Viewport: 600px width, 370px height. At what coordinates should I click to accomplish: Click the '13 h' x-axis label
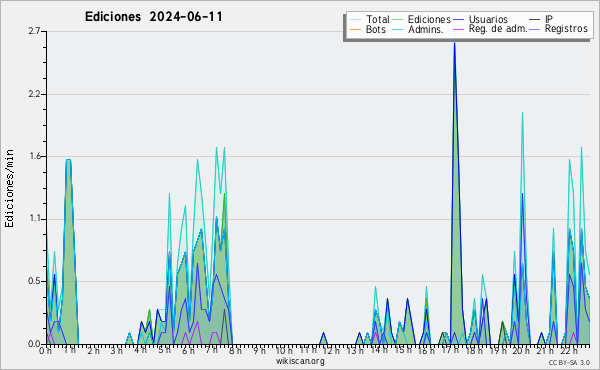(x=355, y=351)
